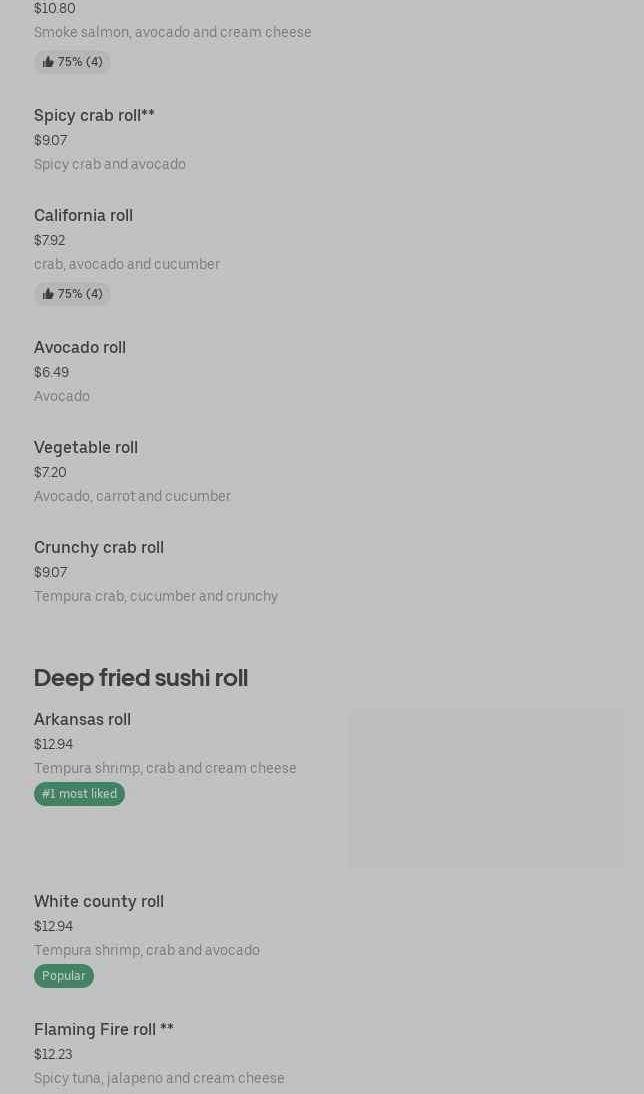Click the $12.94 price under Arkansas roll
The height and width of the screenshot is (1094, 644).
coord(53,745)
